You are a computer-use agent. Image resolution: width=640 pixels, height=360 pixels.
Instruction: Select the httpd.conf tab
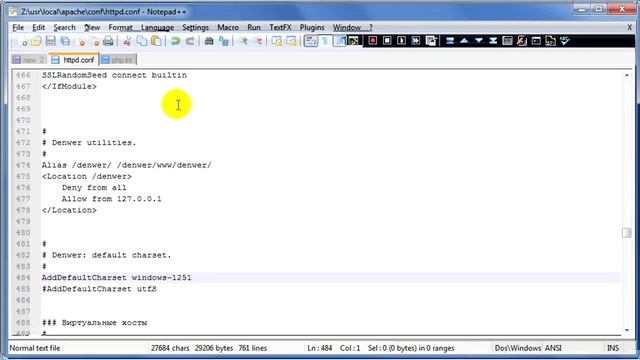73,60
